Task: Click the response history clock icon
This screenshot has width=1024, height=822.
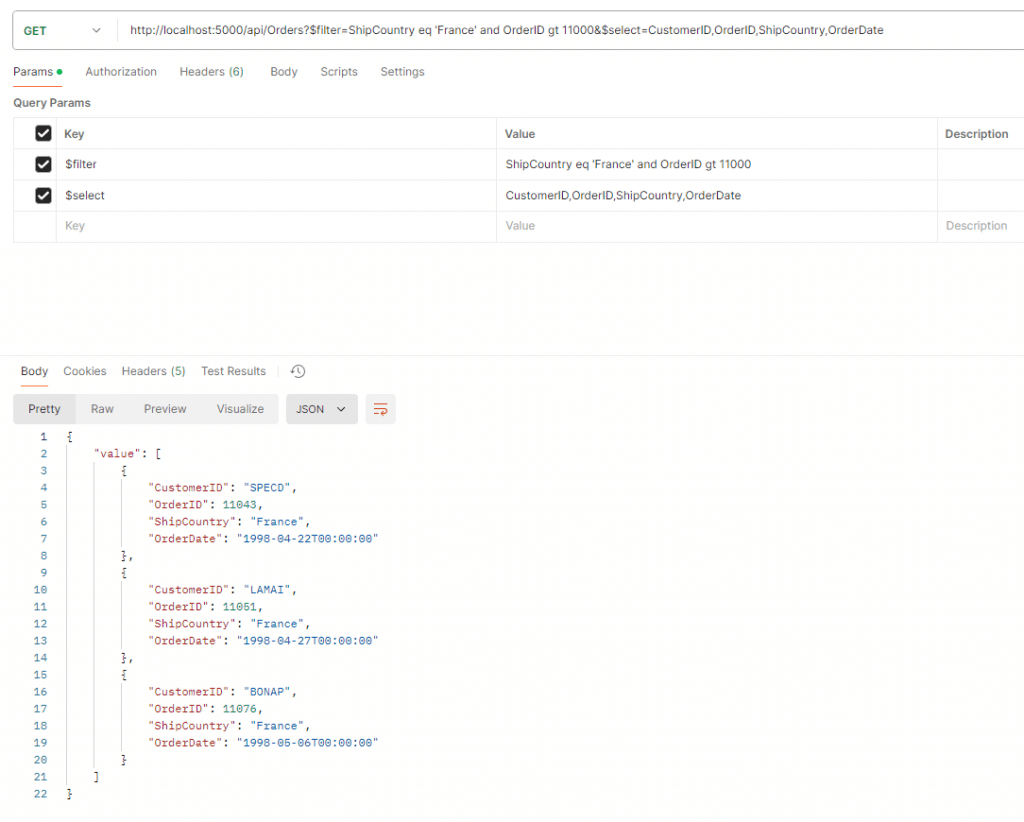Action: click(x=298, y=371)
